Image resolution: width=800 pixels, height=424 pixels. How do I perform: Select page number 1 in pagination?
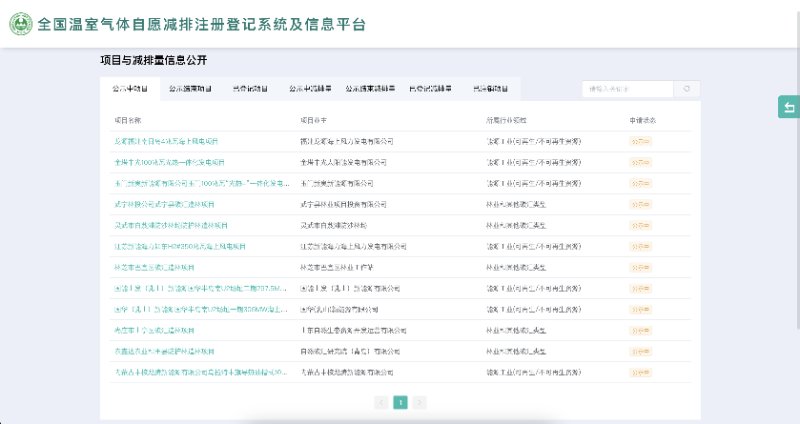point(400,402)
